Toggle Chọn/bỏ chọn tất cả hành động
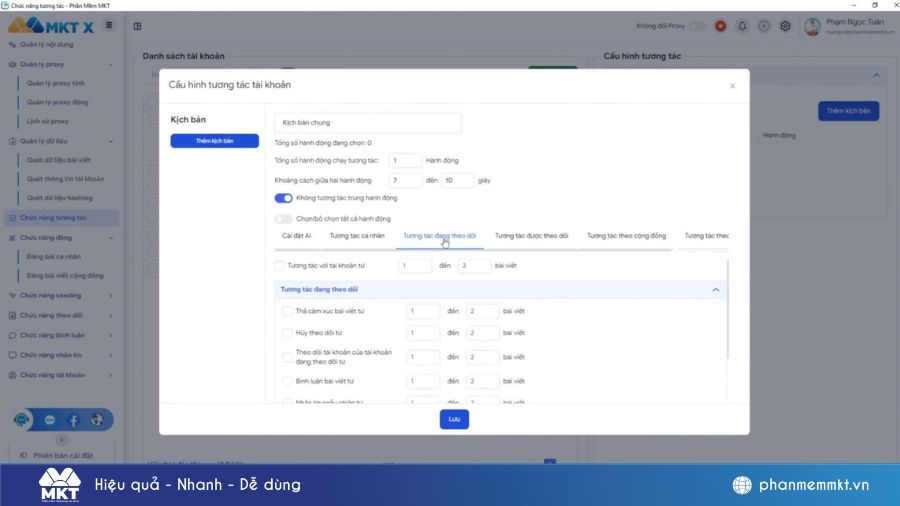This screenshot has width=900, height=506. click(x=283, y=218)
